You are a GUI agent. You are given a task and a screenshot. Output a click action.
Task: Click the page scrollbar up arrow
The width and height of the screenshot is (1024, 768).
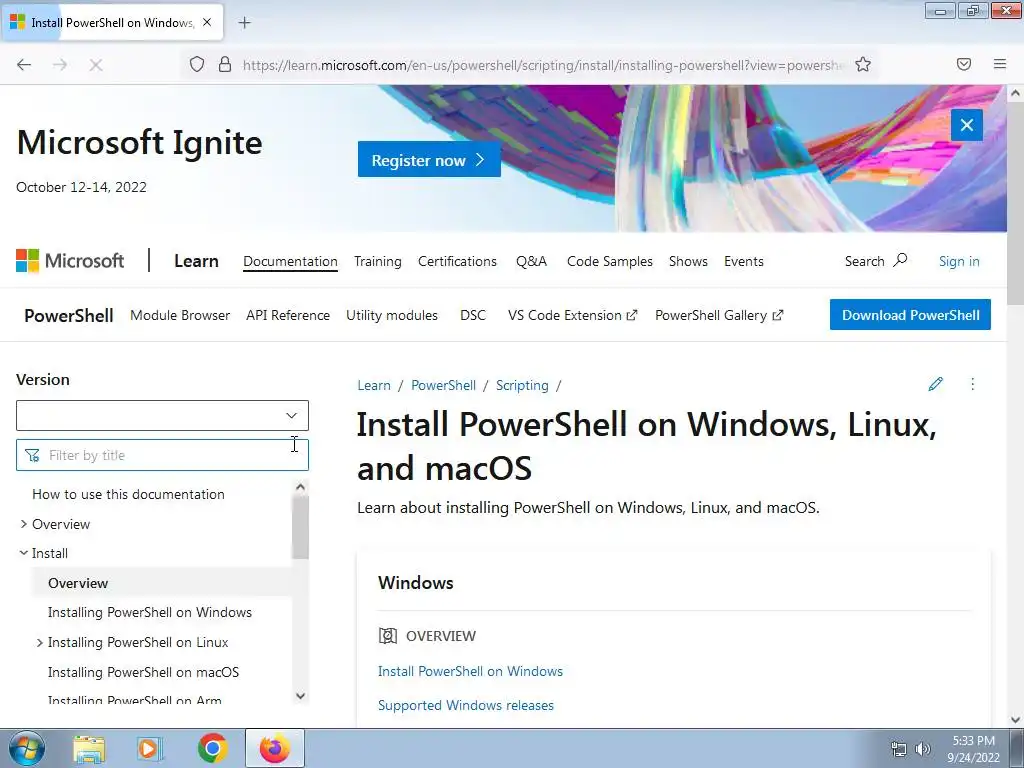[x=1015, y=93]
